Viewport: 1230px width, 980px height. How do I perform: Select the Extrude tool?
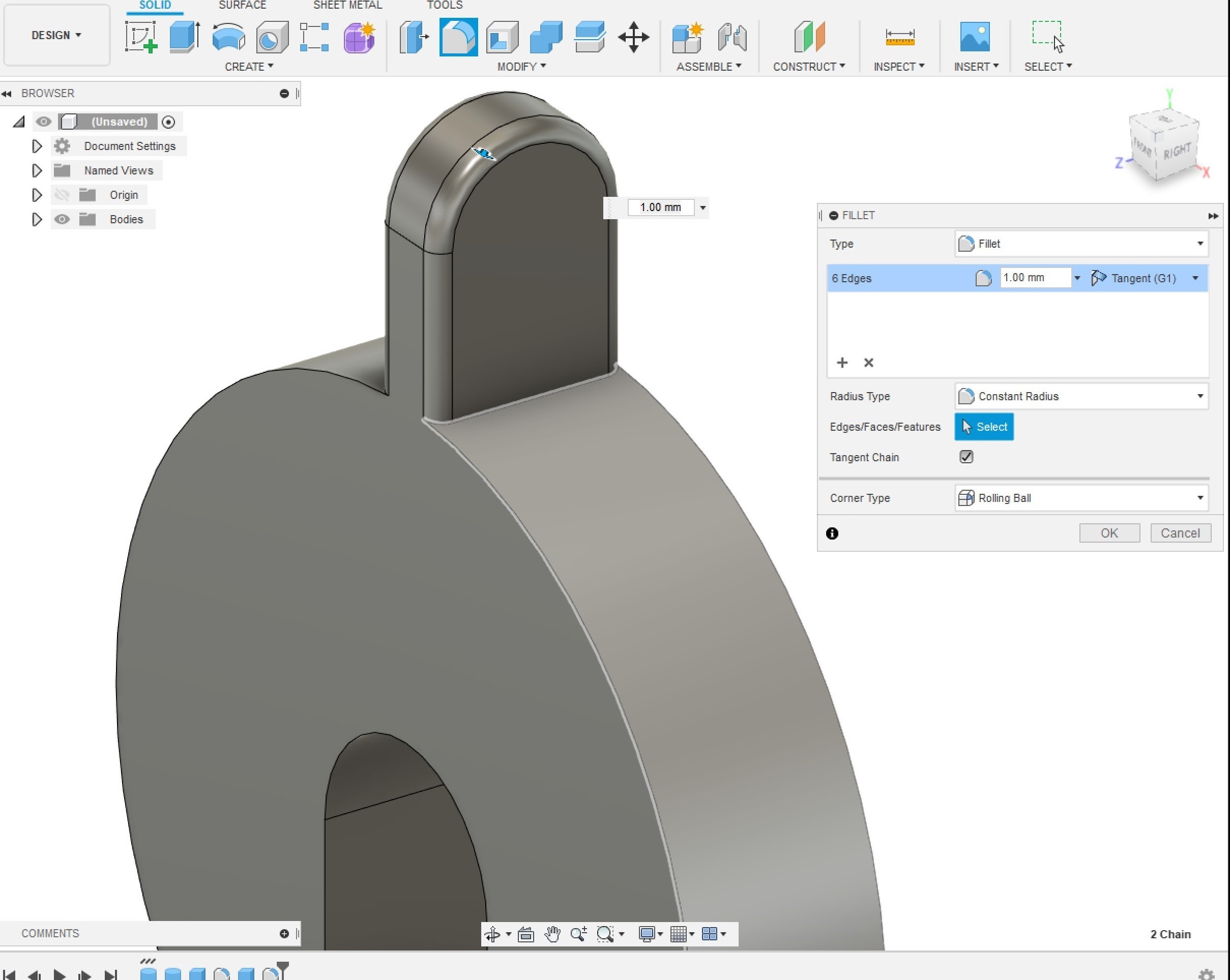tap(184, 37)
